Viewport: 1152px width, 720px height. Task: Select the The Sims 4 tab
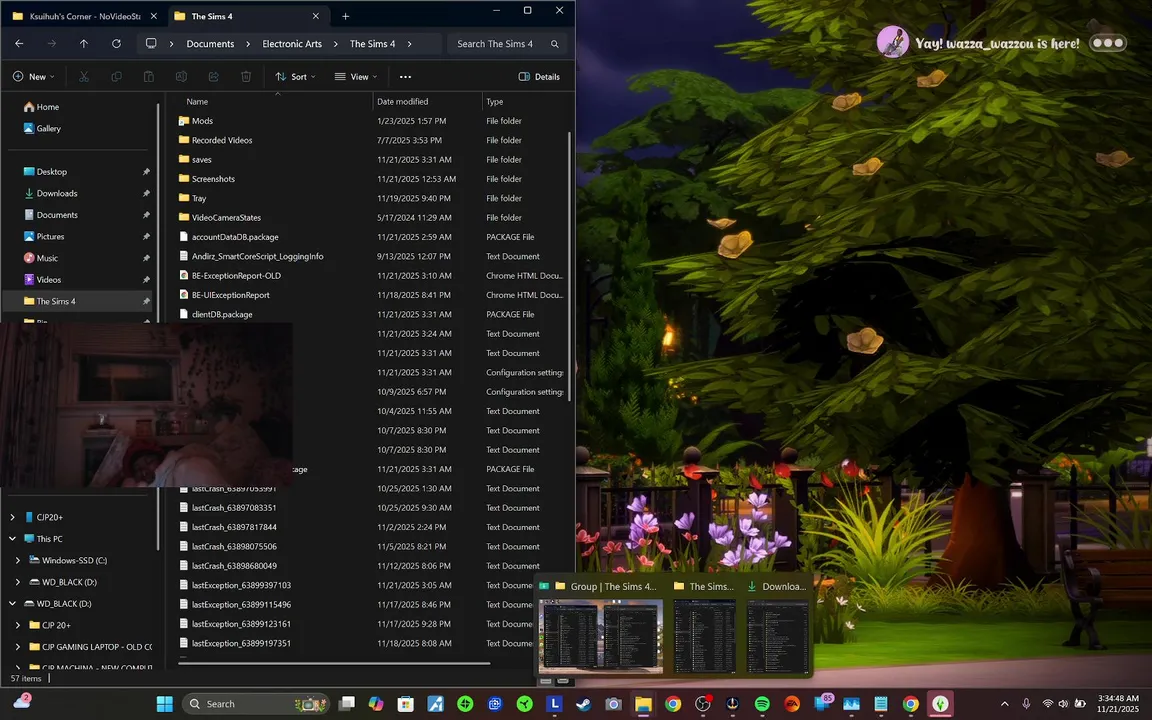(247, 16)
